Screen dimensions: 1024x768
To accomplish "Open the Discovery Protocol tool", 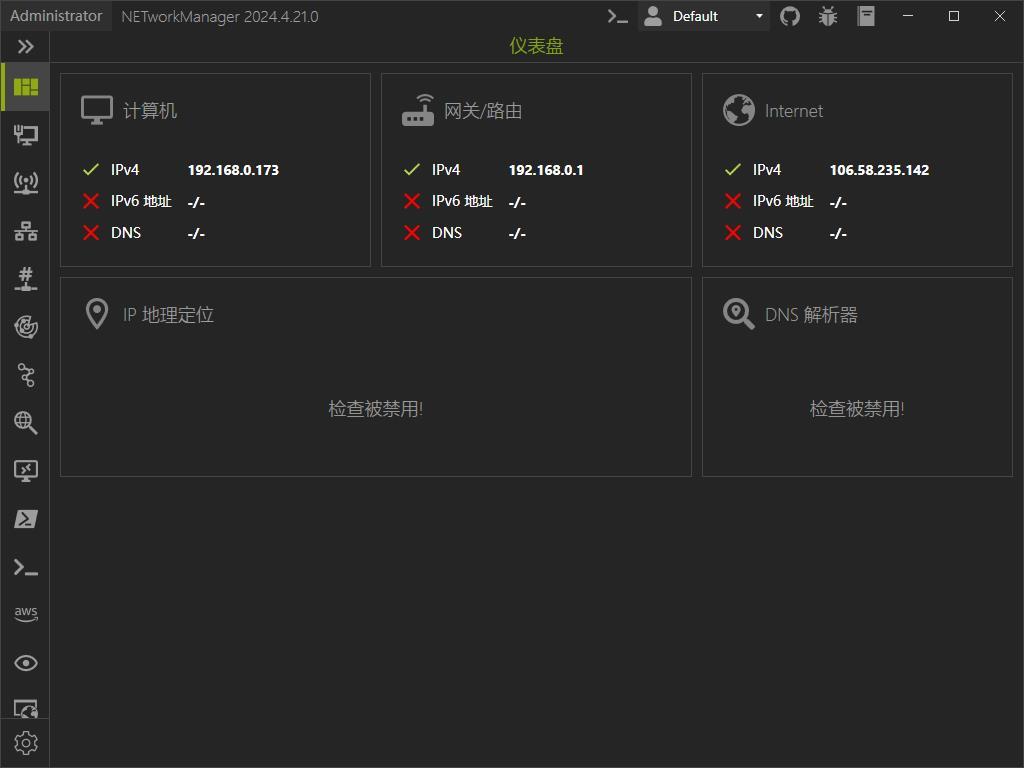I will [x=25, y=663].
